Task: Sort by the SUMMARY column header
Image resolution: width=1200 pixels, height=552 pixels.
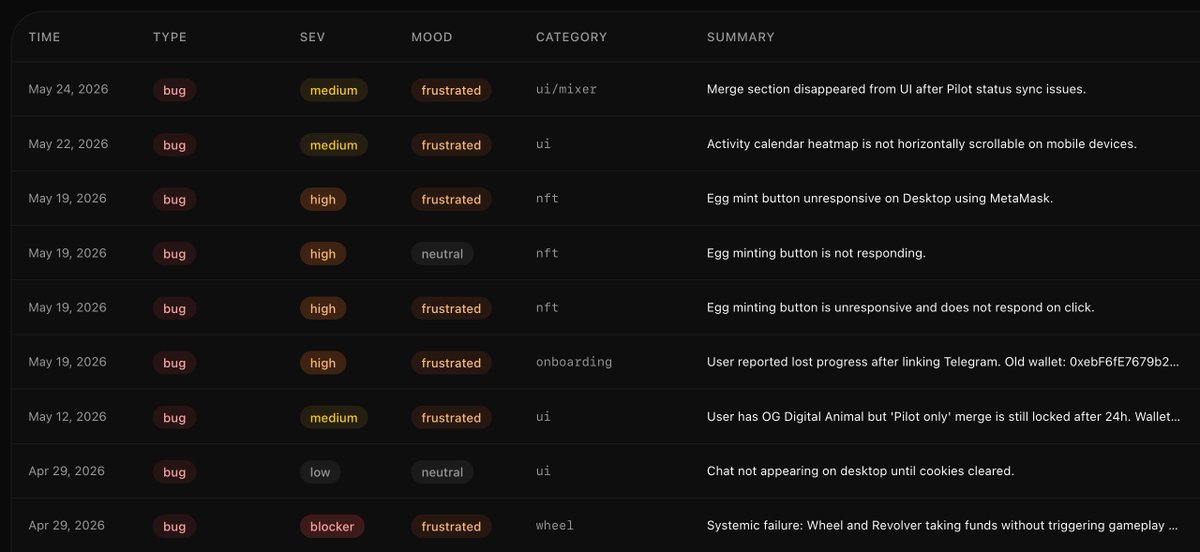Action: pos(741,37)
